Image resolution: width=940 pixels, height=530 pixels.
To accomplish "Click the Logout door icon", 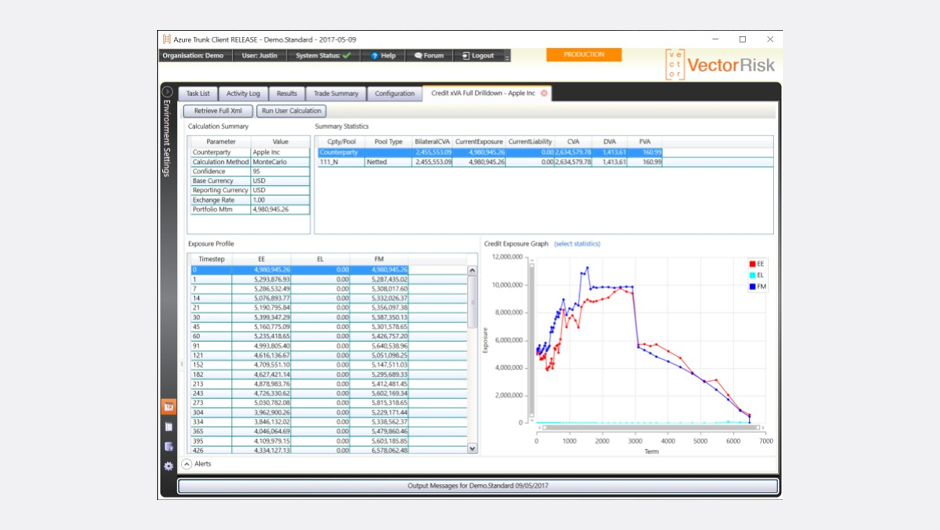I will (466, 56).
